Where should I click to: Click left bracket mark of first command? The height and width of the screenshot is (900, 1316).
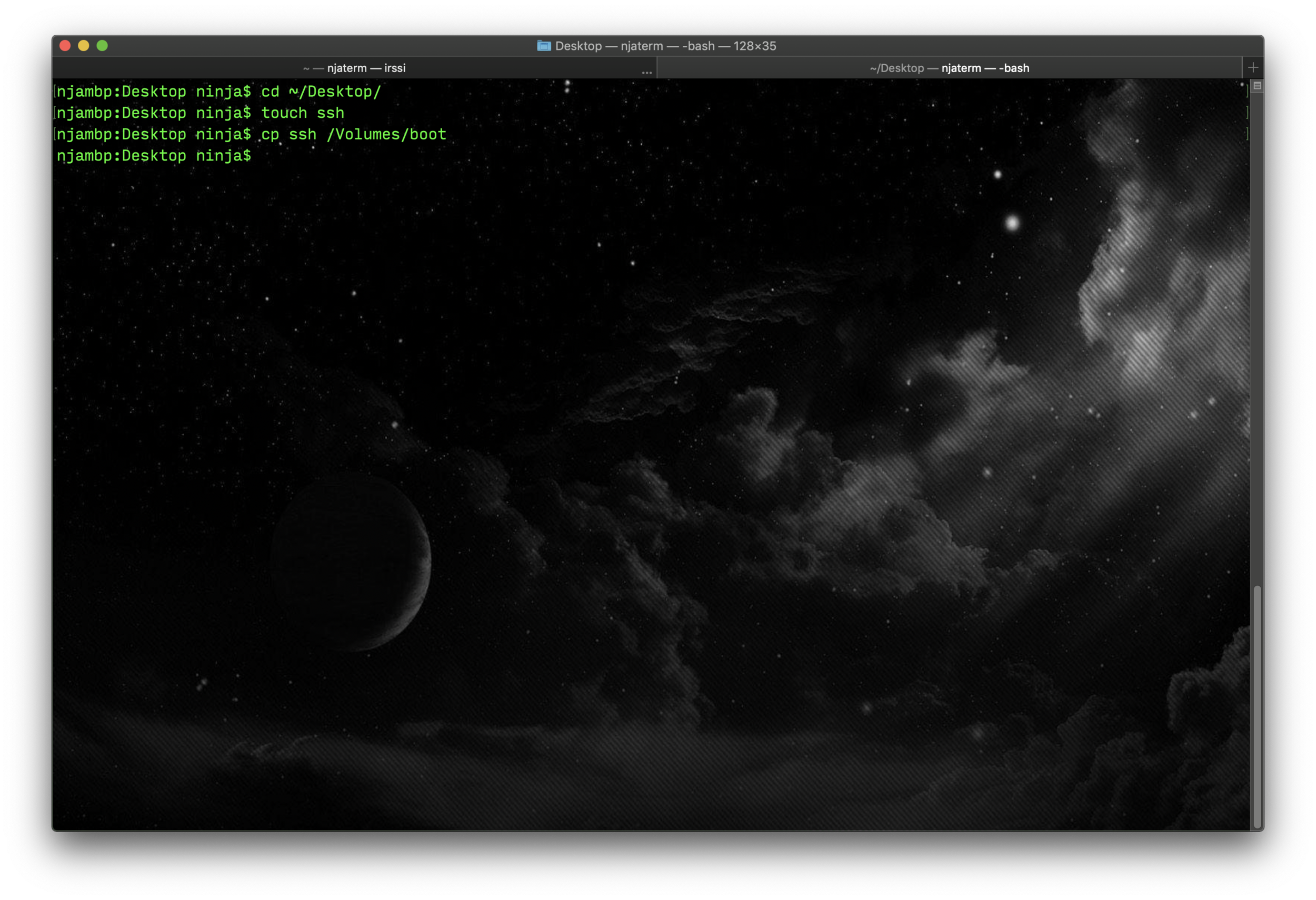pos(54,92)
